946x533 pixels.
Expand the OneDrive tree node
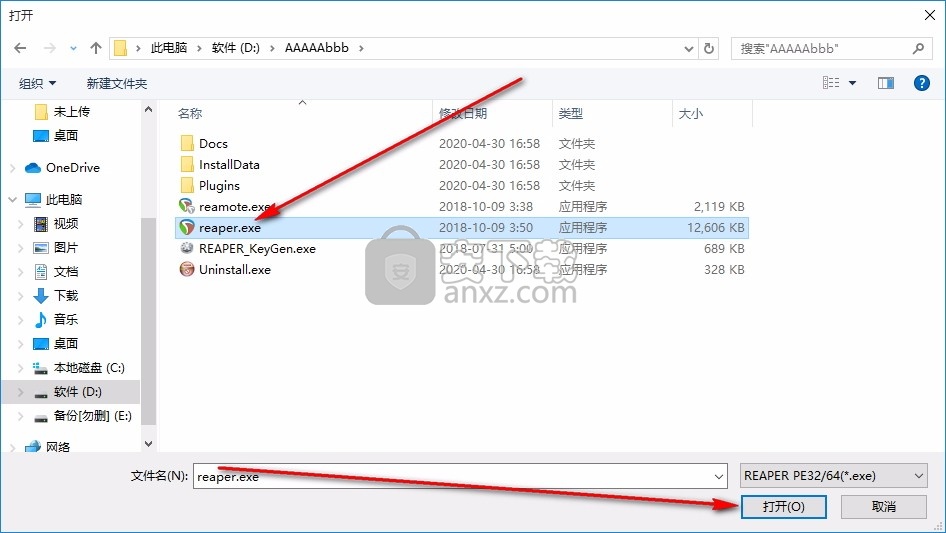(x=13, y=168)
